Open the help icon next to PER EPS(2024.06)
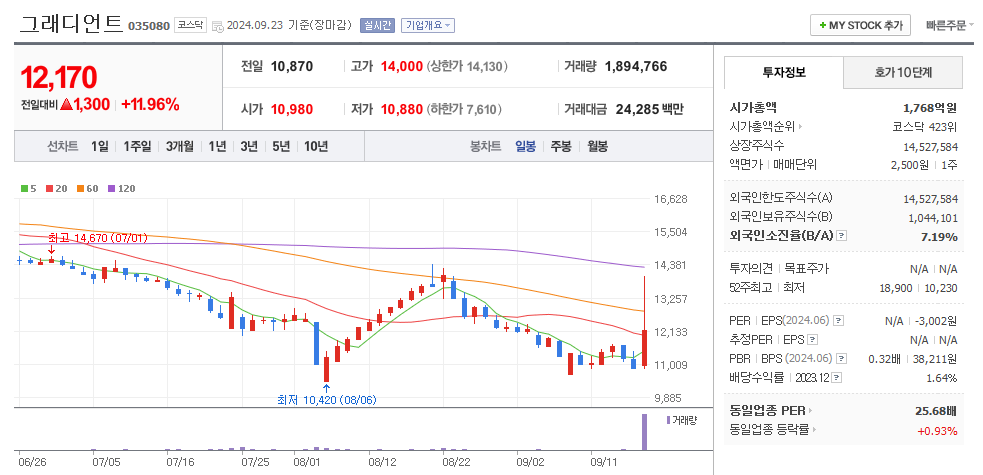The width and height of the screenshot is (983, 475). (839, 321)
